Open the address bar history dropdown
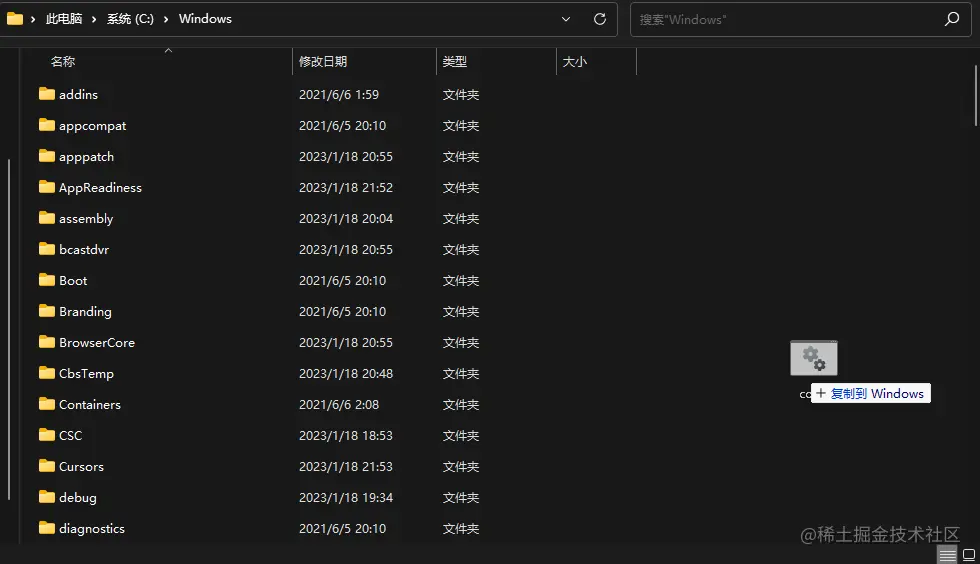Viewport: 980px width, 564px height. 566,19
